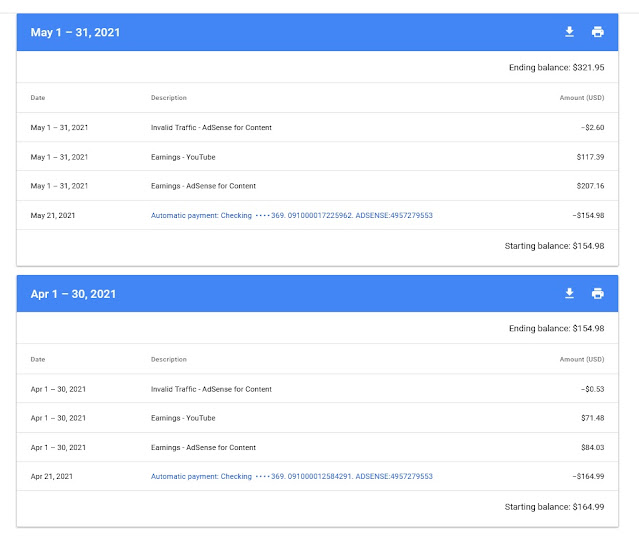Click the Description column header in April table
The image size is (639, 544).
169,359
